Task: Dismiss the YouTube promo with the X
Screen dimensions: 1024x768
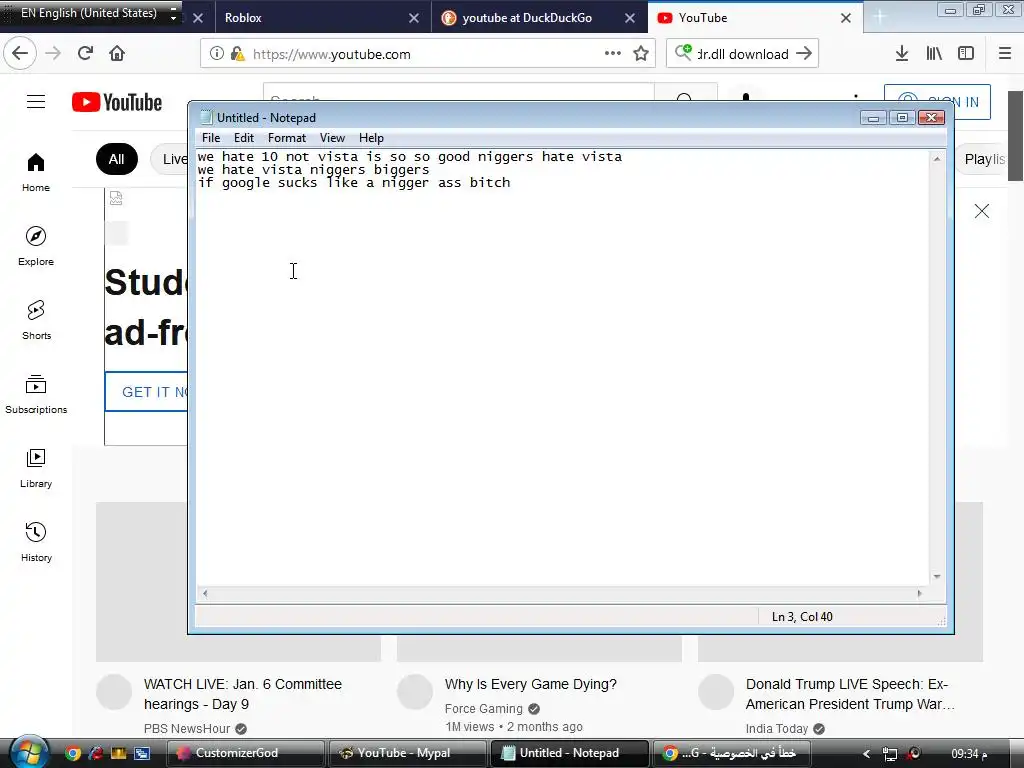Action: (x=982, y=211)
